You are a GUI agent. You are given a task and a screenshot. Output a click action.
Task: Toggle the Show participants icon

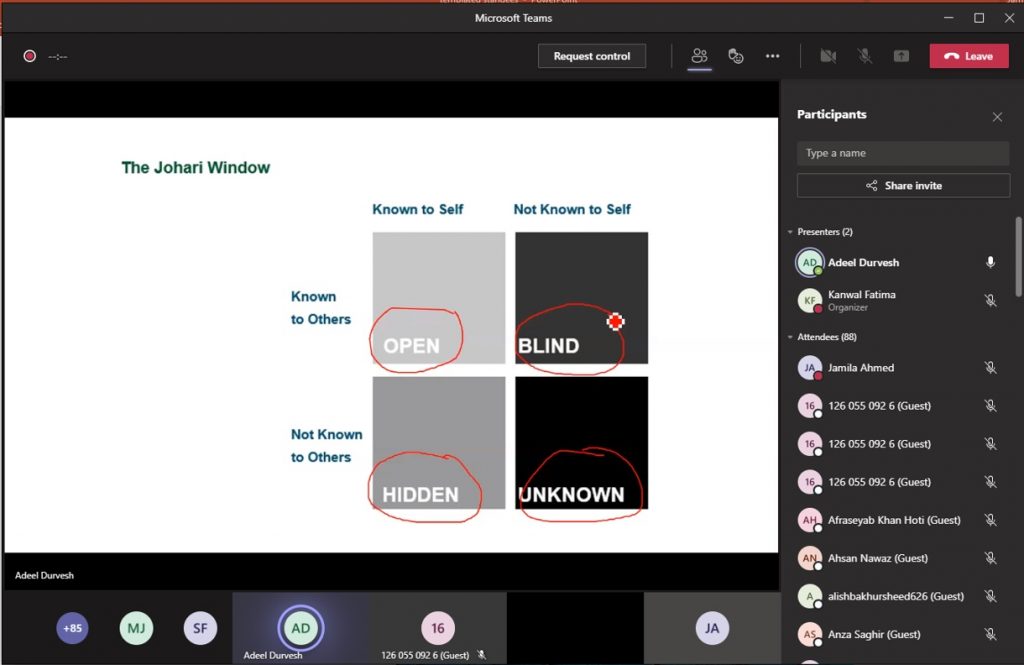pos(699,56)
